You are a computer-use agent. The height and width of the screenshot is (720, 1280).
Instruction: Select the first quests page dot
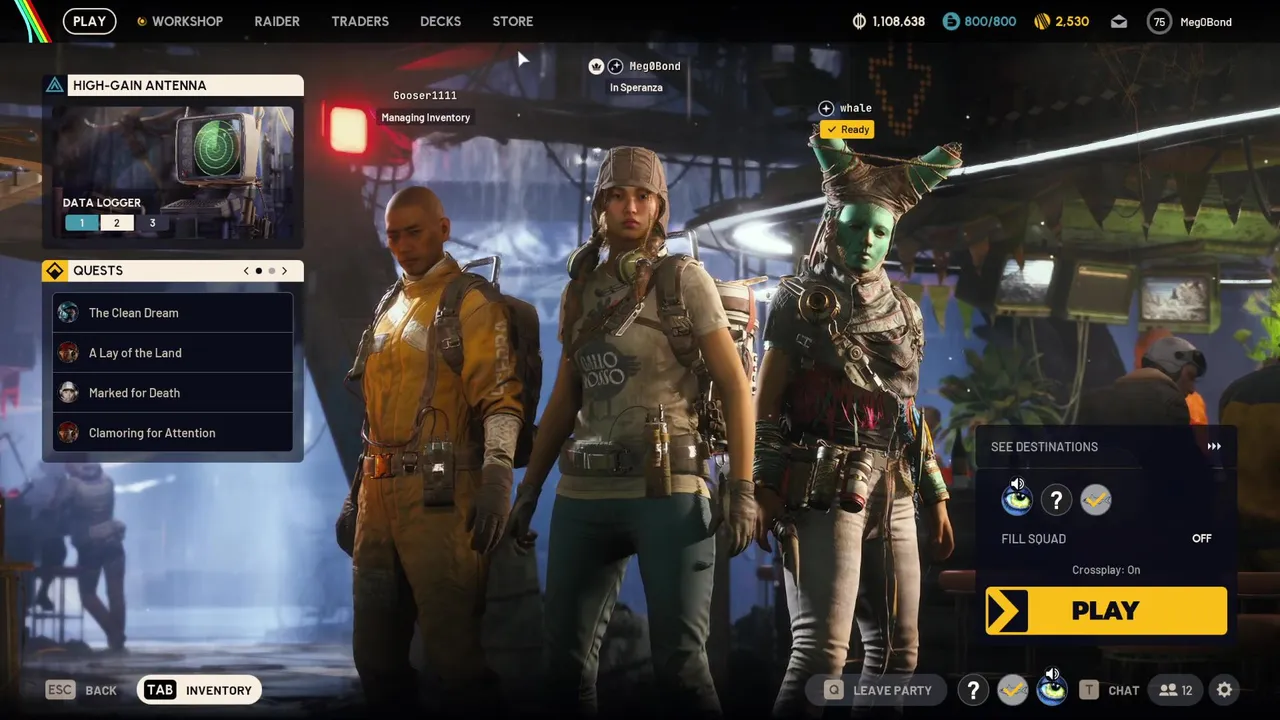click(259, 271)
